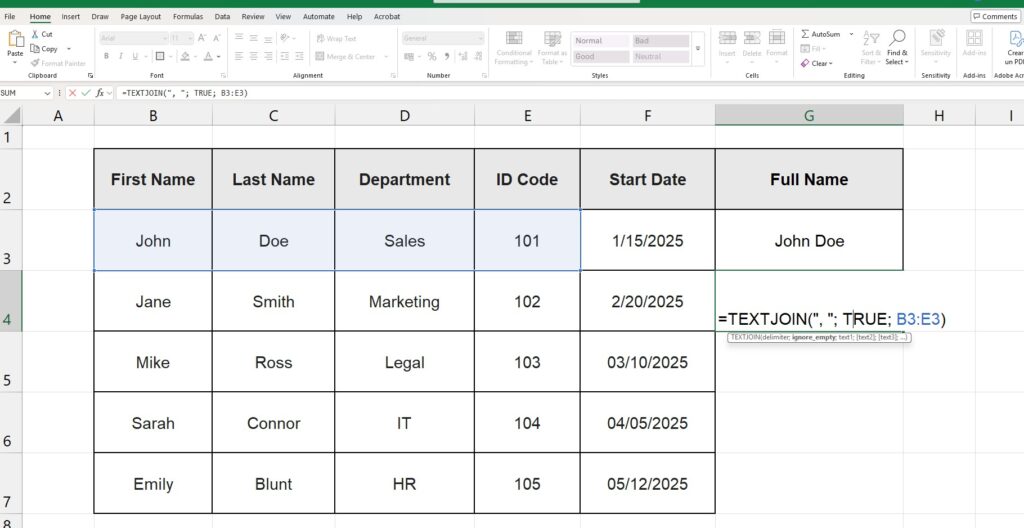Click Top Align icon

pyautogui.click(x=239, y=39)
